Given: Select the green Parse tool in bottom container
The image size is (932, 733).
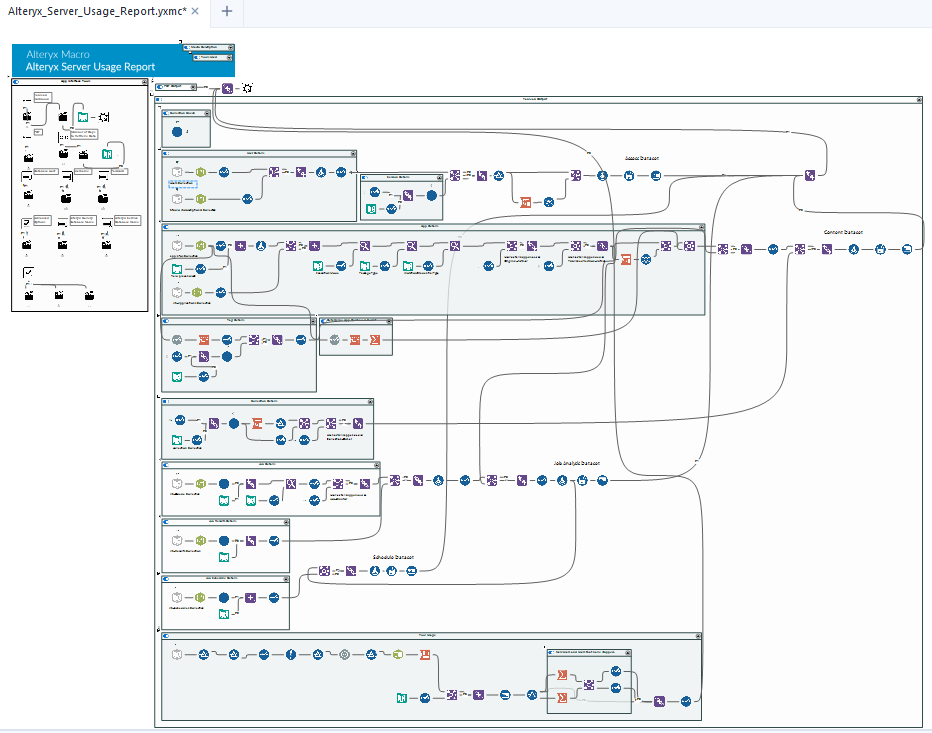Looking at the screenshot, I should (398, 655).
